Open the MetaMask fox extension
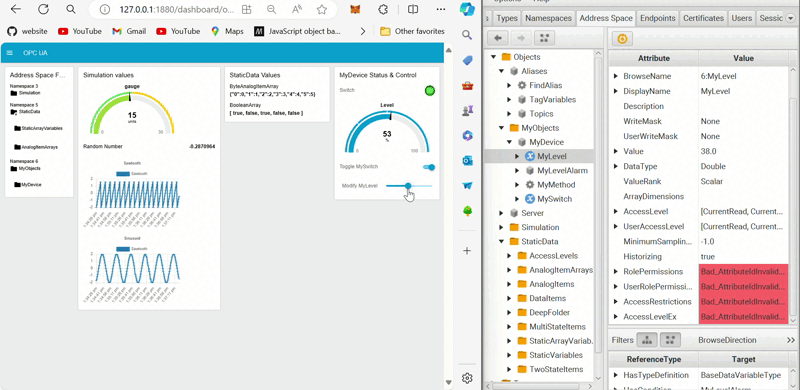 click(356, 9)
